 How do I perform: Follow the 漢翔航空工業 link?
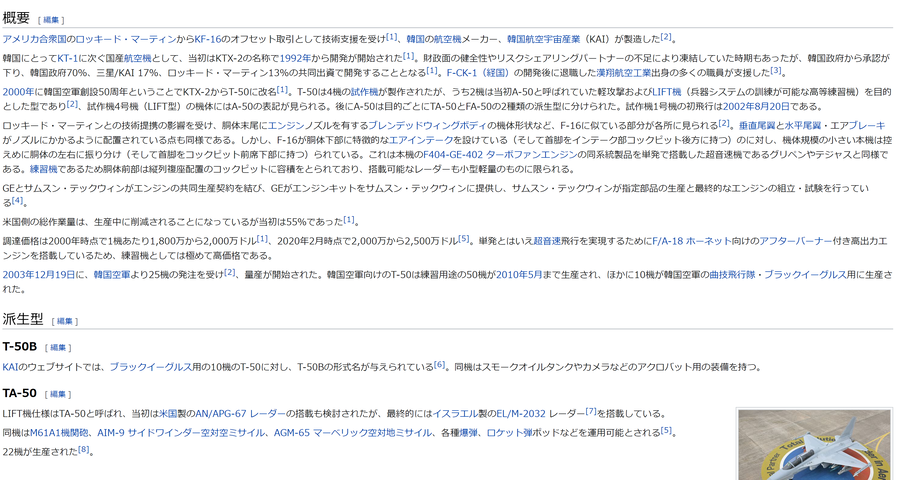624,72
